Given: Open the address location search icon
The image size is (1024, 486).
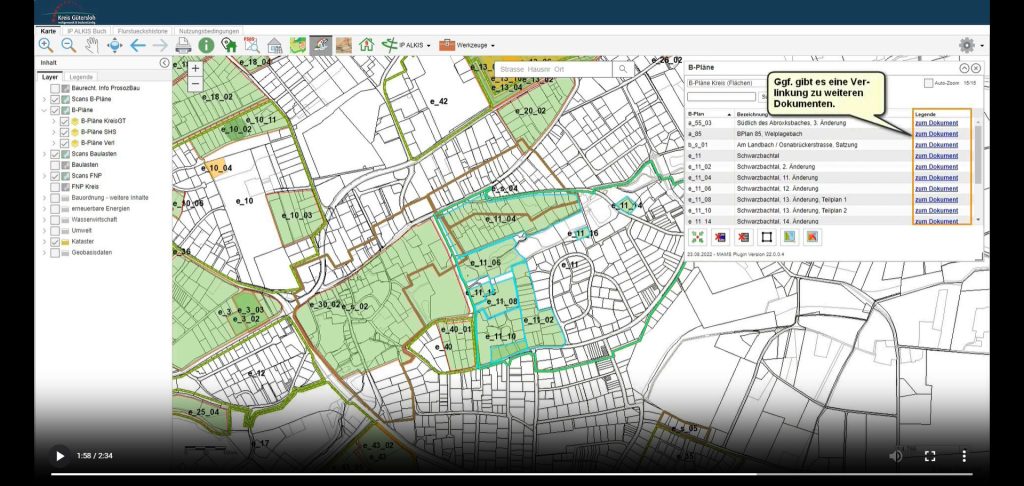Looking at the screenshot, I should 229,45.
